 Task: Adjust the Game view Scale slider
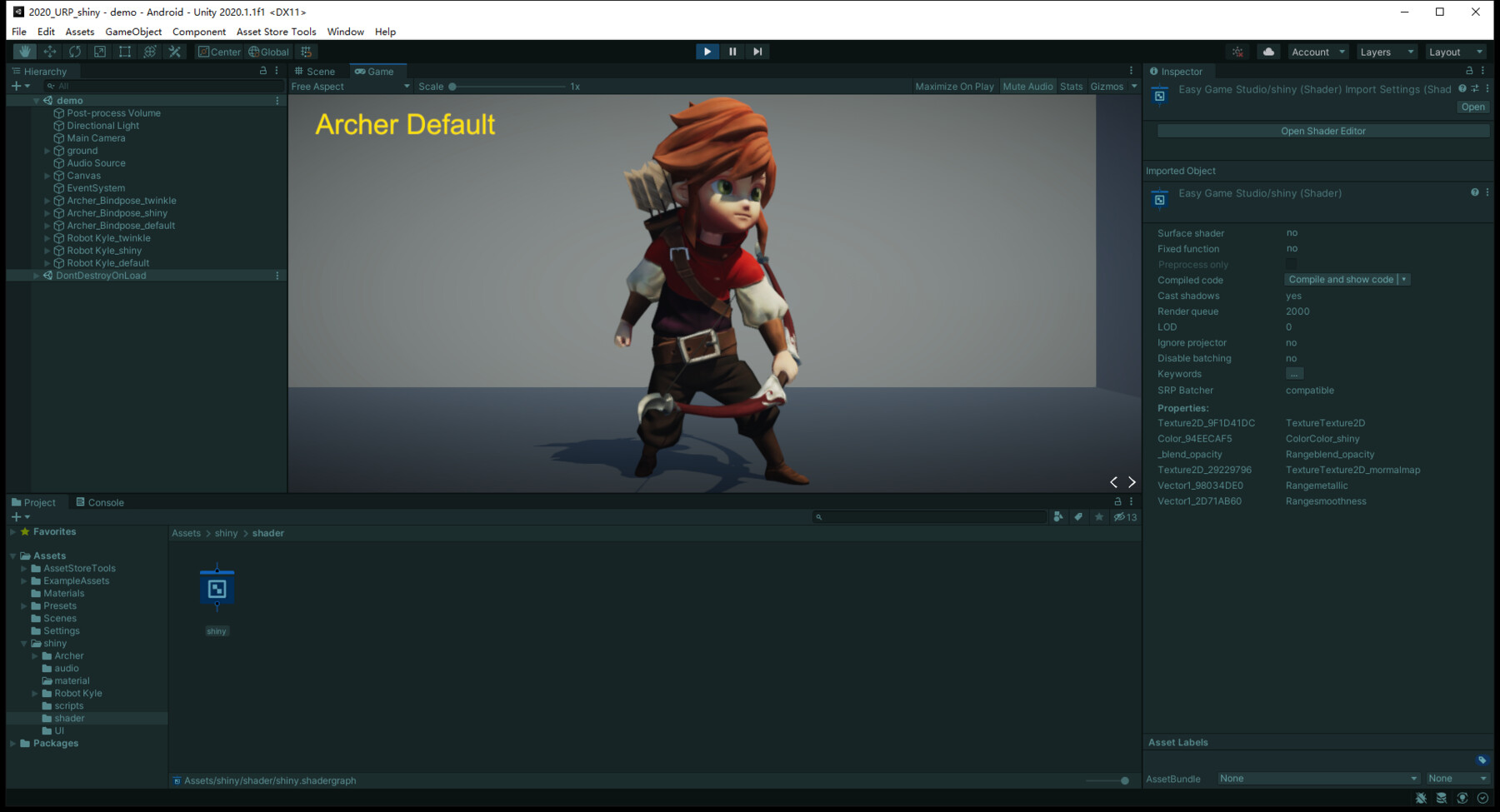[452, 86]
